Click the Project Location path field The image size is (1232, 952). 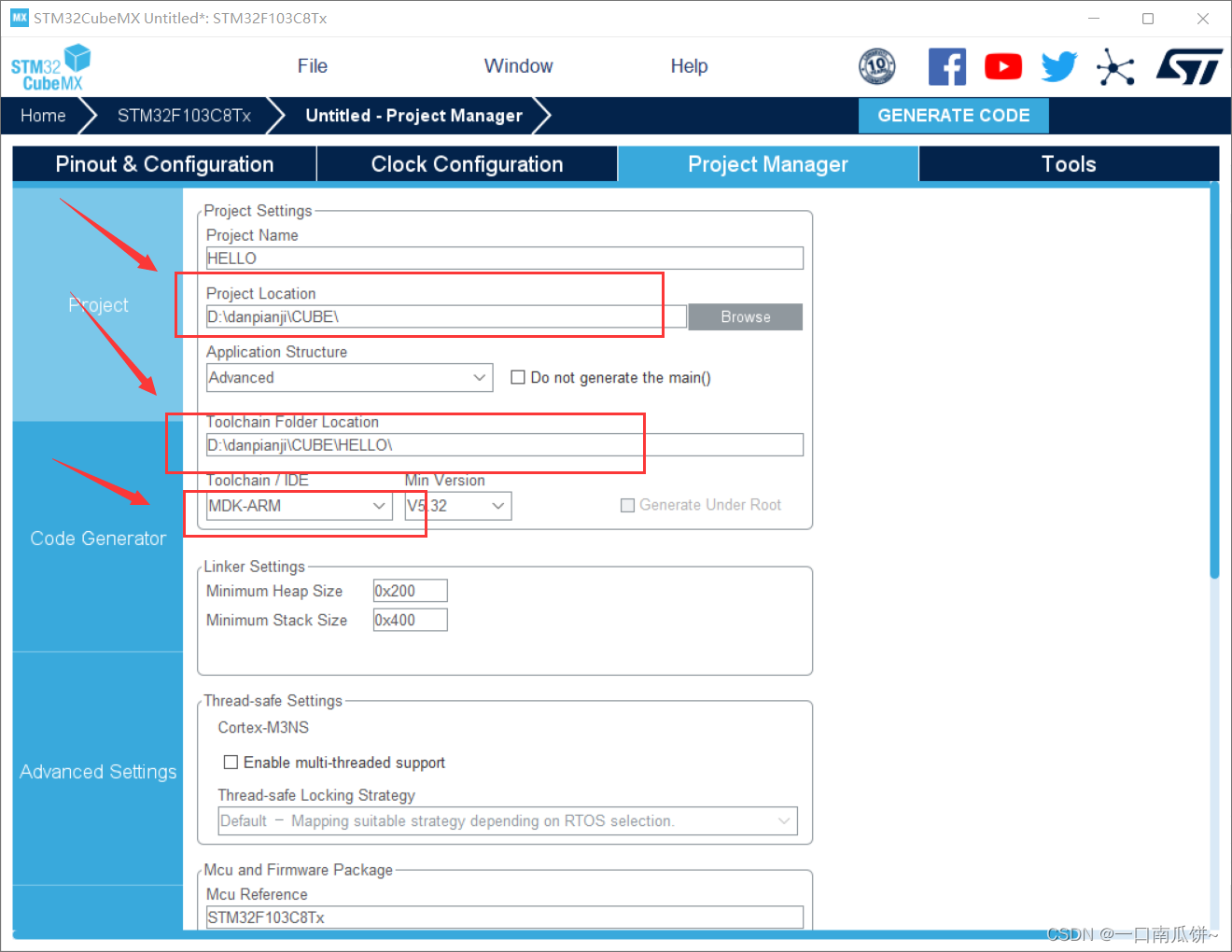tap(446, 317)
